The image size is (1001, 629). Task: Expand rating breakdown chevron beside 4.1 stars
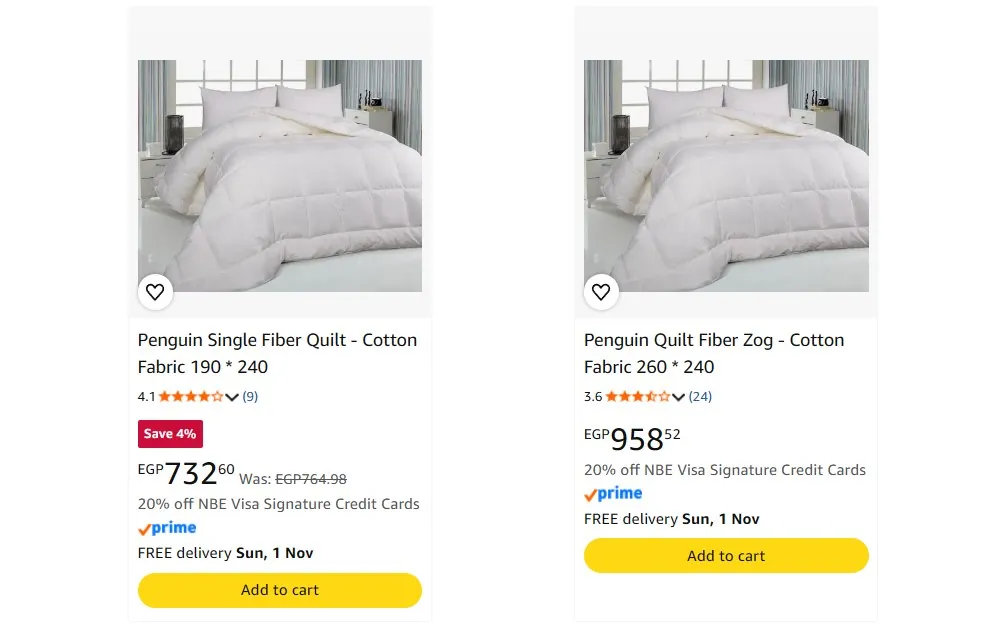pyautogui.click(x=232, y=397)
